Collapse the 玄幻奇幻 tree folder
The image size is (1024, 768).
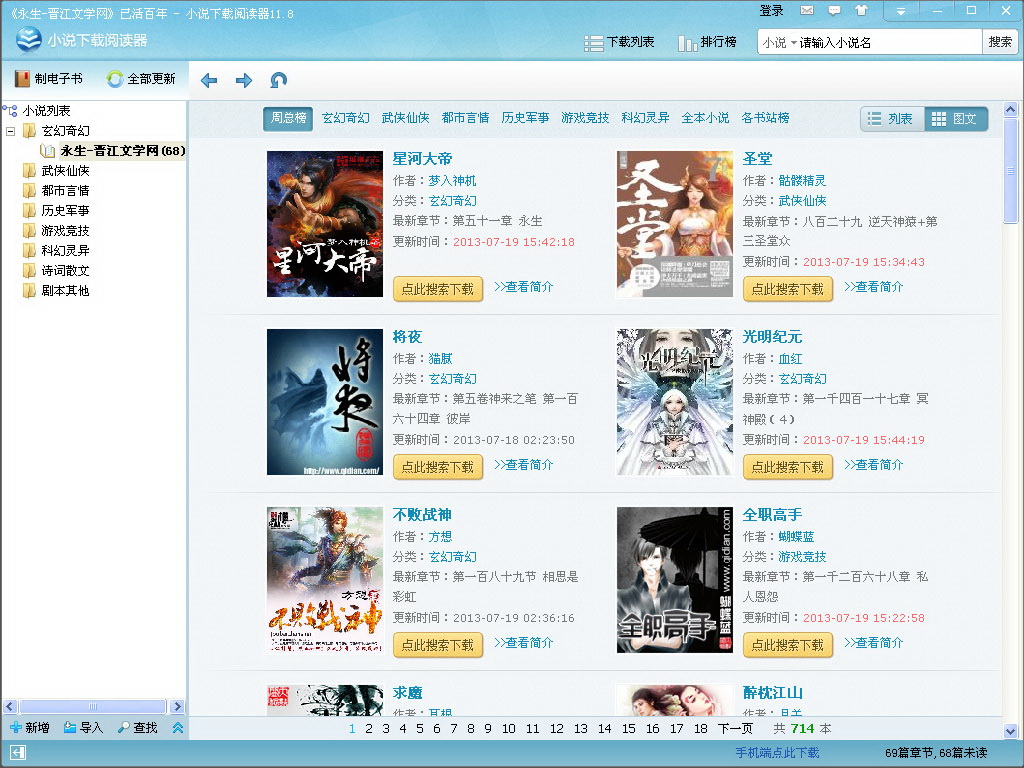click(x=11, y=131)
